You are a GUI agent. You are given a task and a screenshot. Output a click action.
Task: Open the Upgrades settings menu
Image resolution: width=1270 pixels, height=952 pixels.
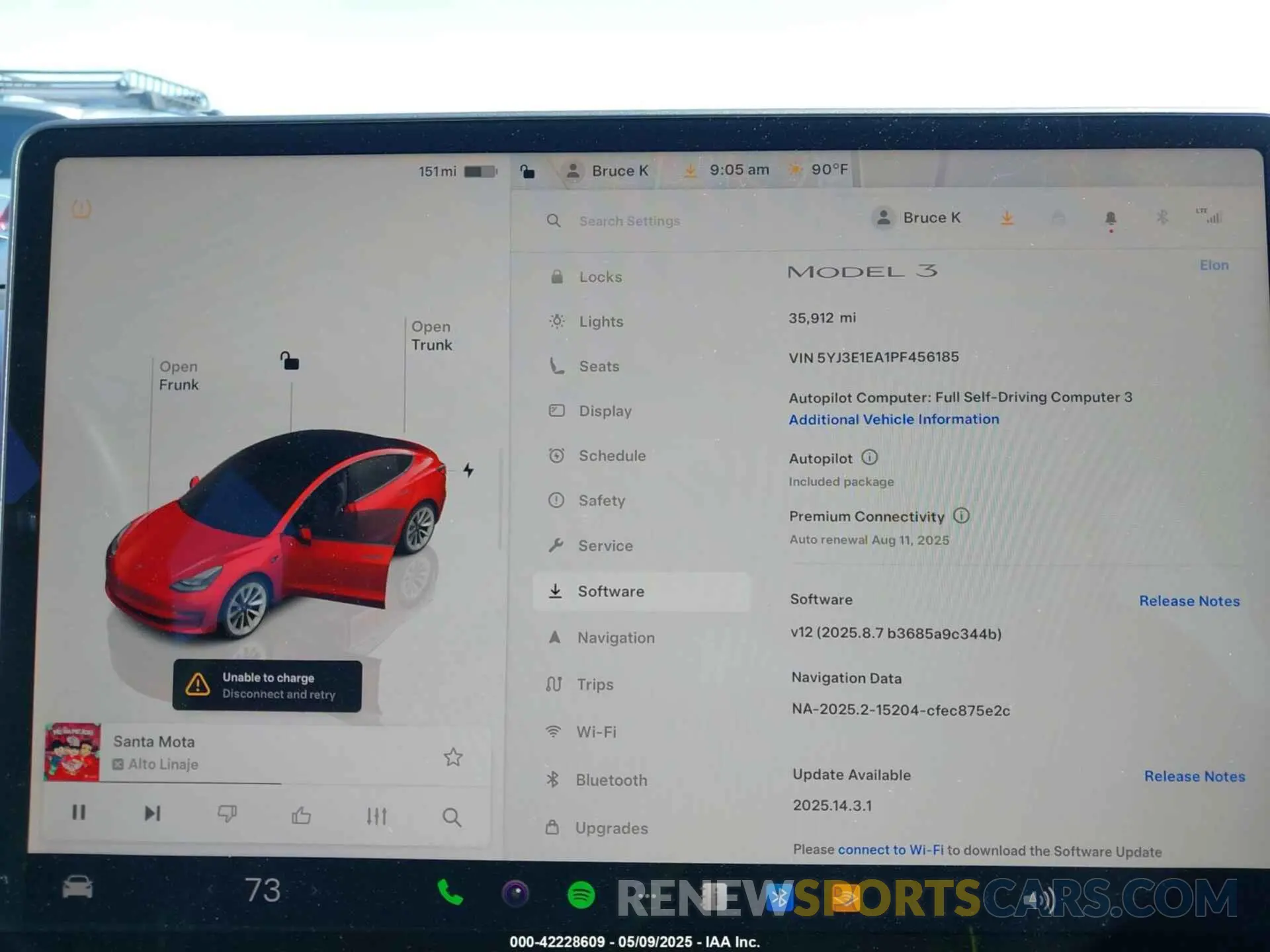click(x=611, y=828)
